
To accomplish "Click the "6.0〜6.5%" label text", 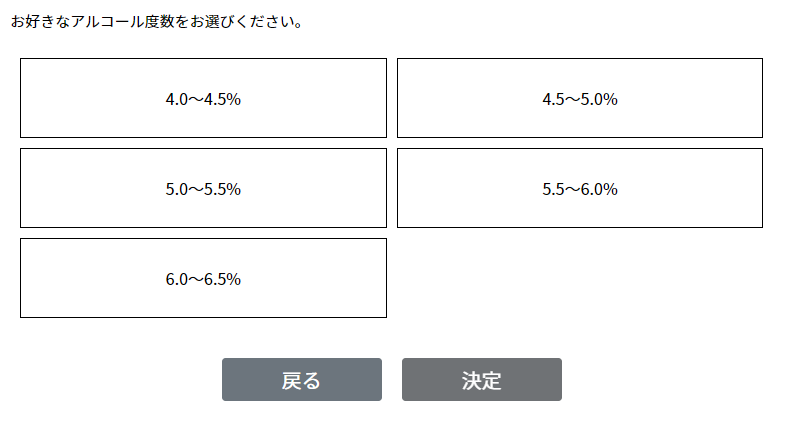I will [203, 279].
